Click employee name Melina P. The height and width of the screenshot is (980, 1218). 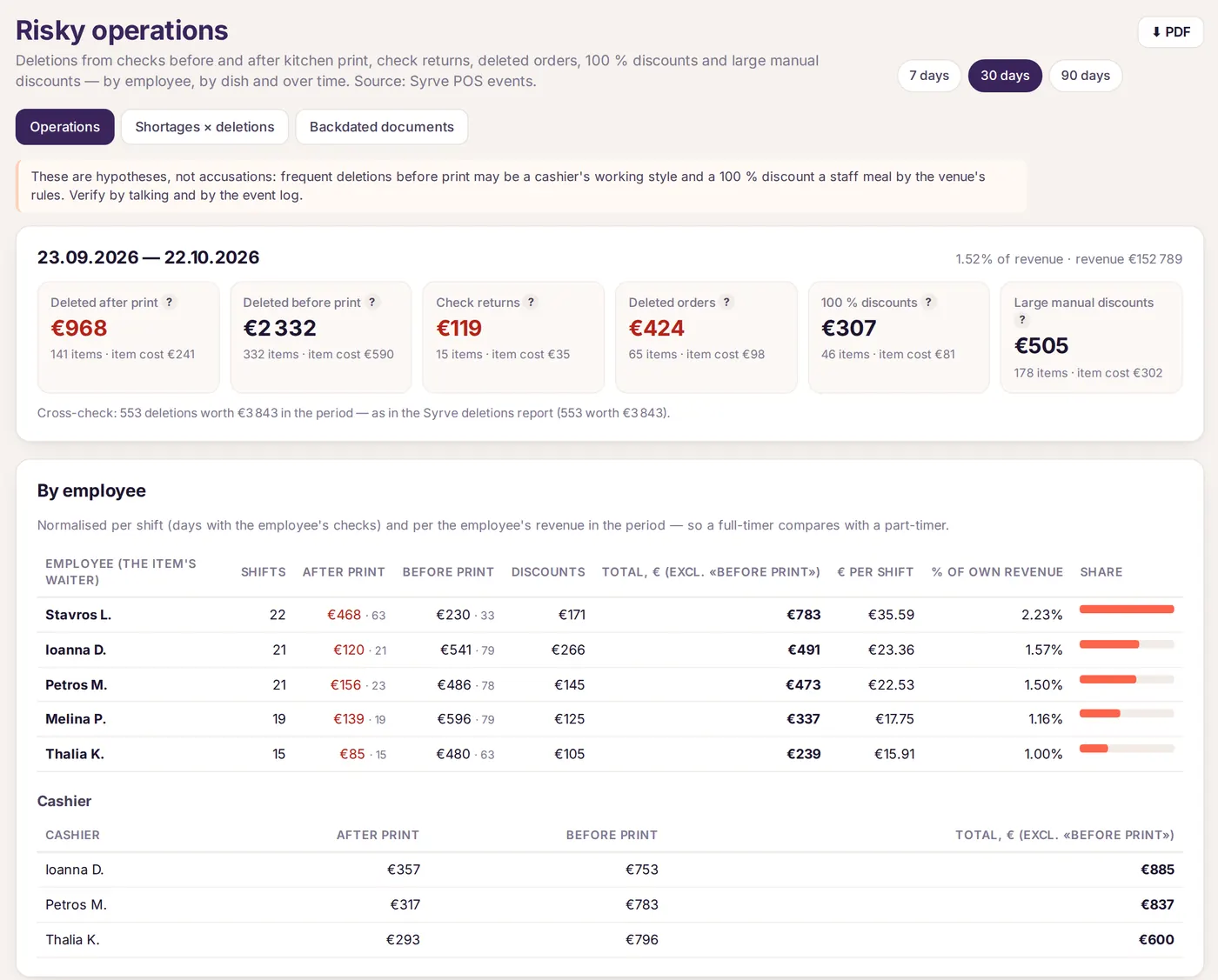coord(76,719)
